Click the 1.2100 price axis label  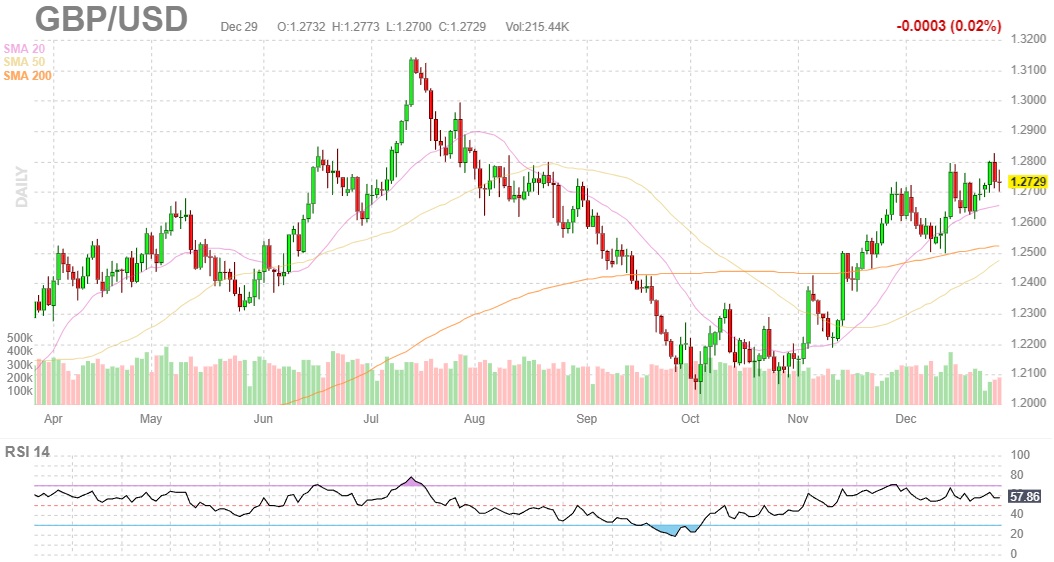coord(1028,373)
